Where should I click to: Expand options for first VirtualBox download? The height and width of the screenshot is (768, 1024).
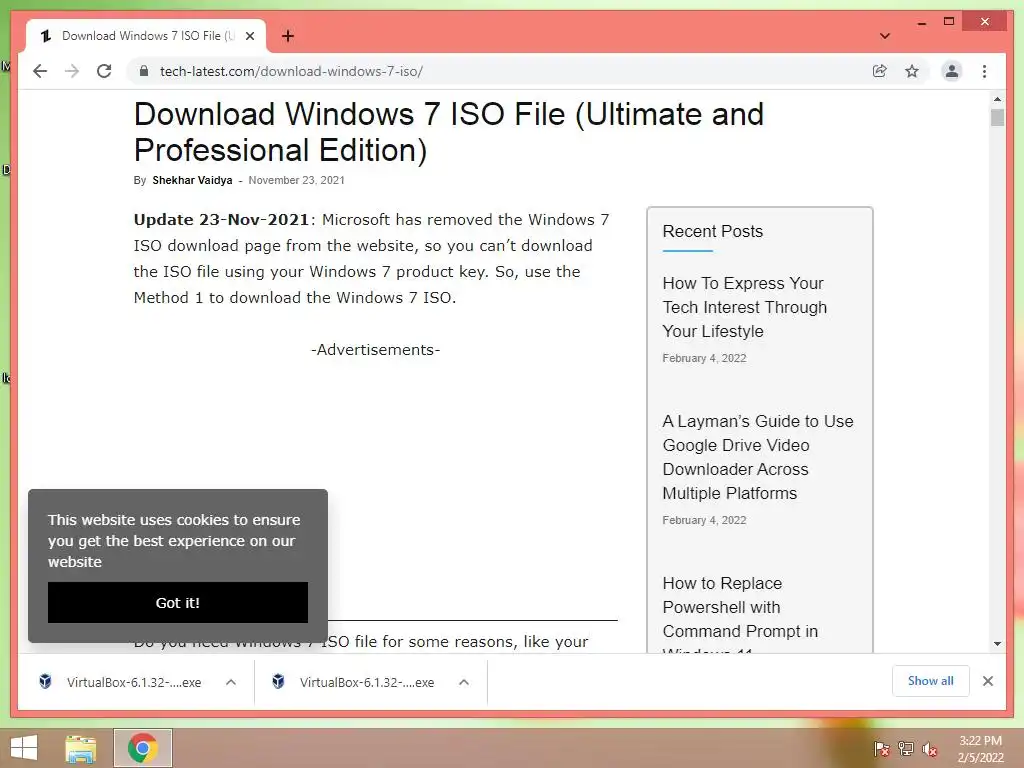click(x=231, y=682)
